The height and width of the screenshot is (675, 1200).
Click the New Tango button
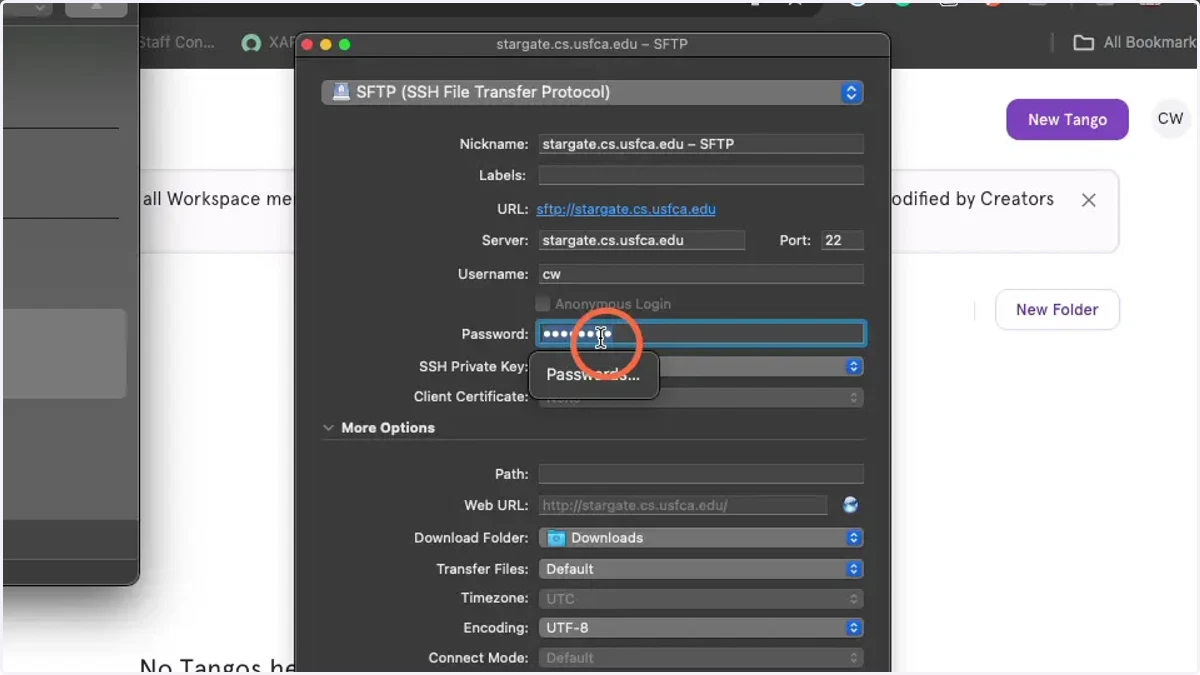1067,119
